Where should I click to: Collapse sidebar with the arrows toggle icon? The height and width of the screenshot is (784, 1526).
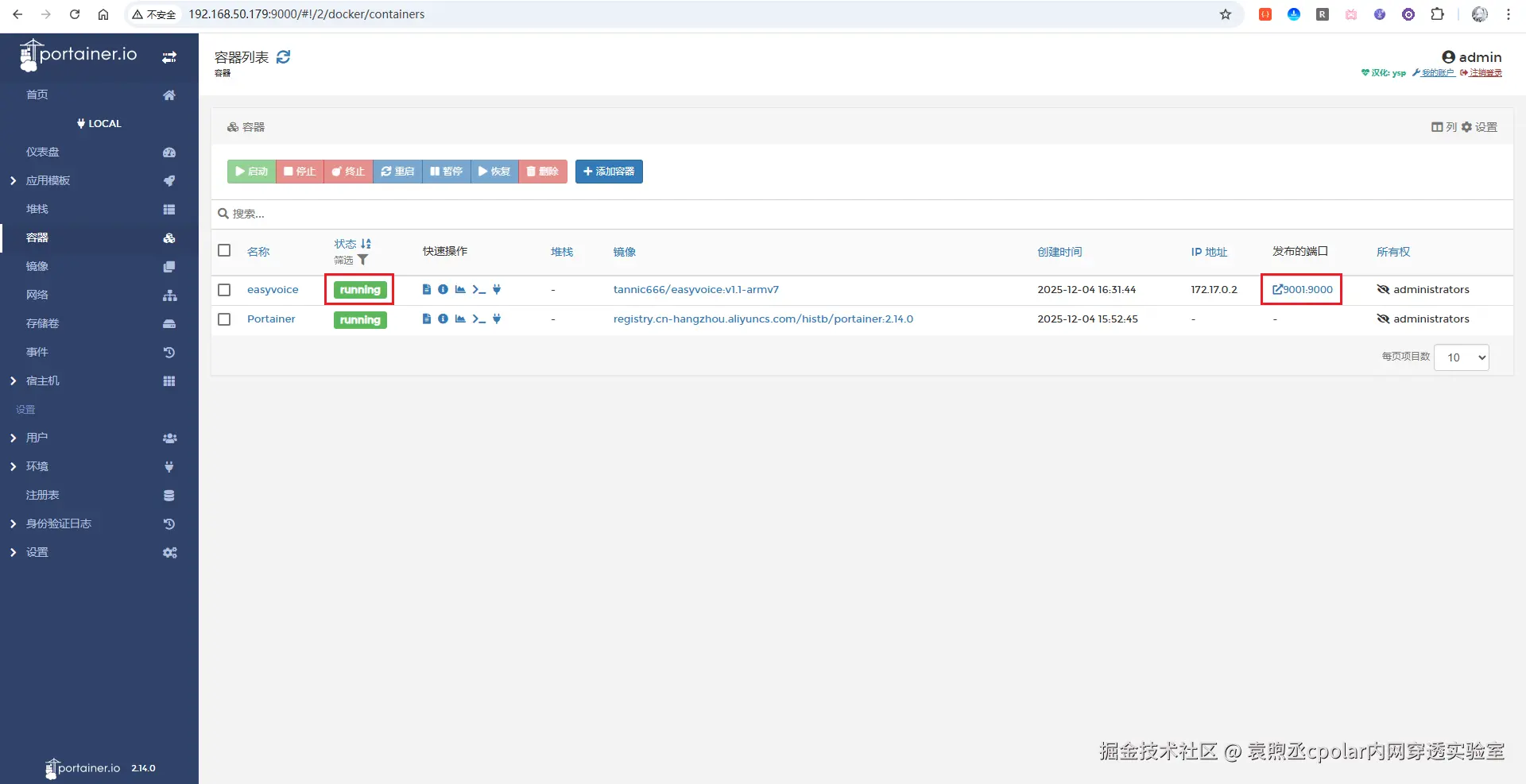169,57
